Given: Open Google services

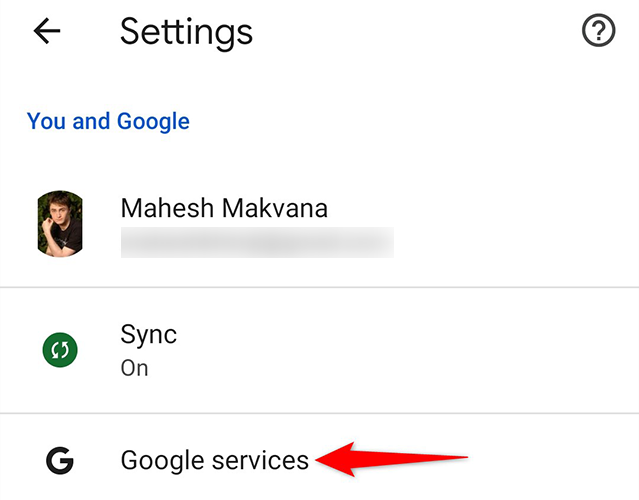Looking at the screenshot, I should tap(214, 460).
